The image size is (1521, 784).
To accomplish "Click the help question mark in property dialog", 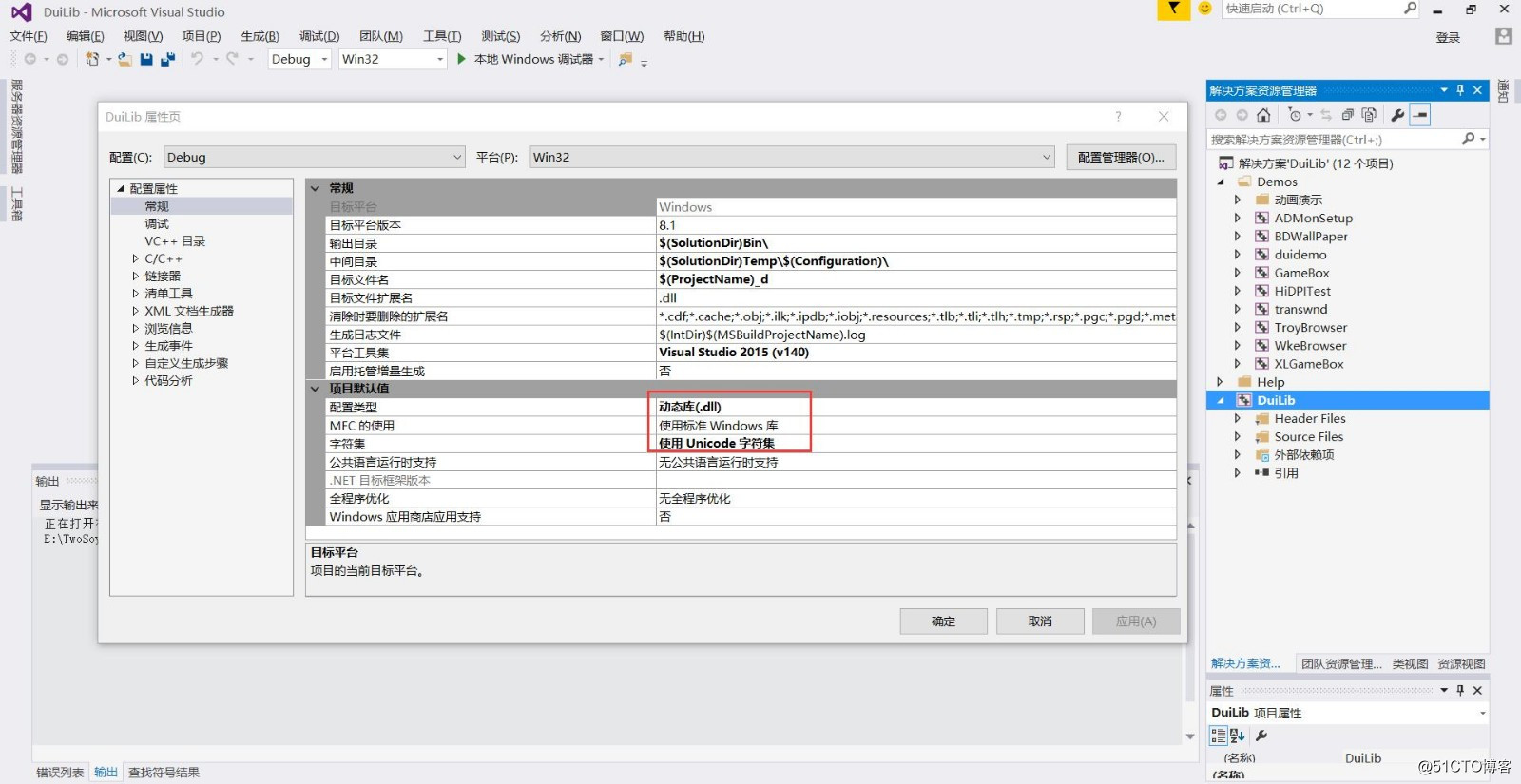I will pyautogui.click(x=1118, y=116).
